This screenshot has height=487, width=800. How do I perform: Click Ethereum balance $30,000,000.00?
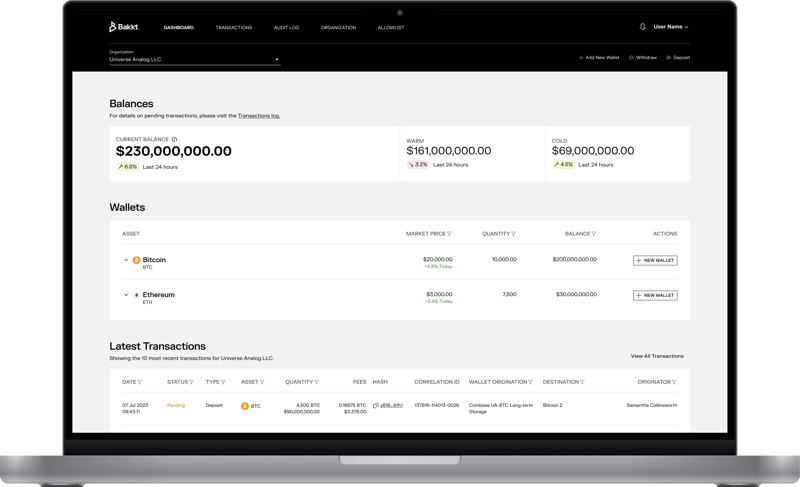(577, 294)
